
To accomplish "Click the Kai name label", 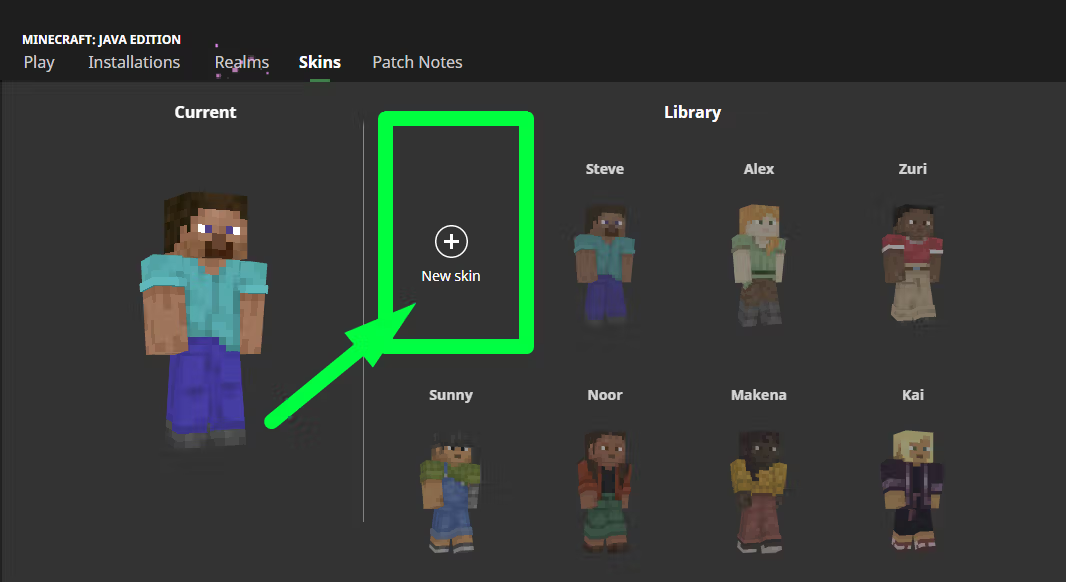I will [x=913, y=395].
